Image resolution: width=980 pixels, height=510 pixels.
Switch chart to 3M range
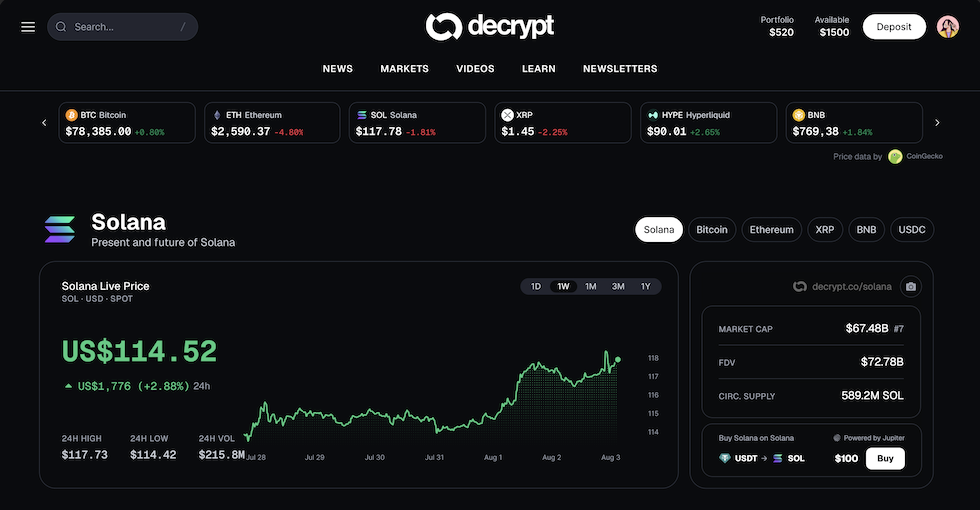click(x=618, y=286)
